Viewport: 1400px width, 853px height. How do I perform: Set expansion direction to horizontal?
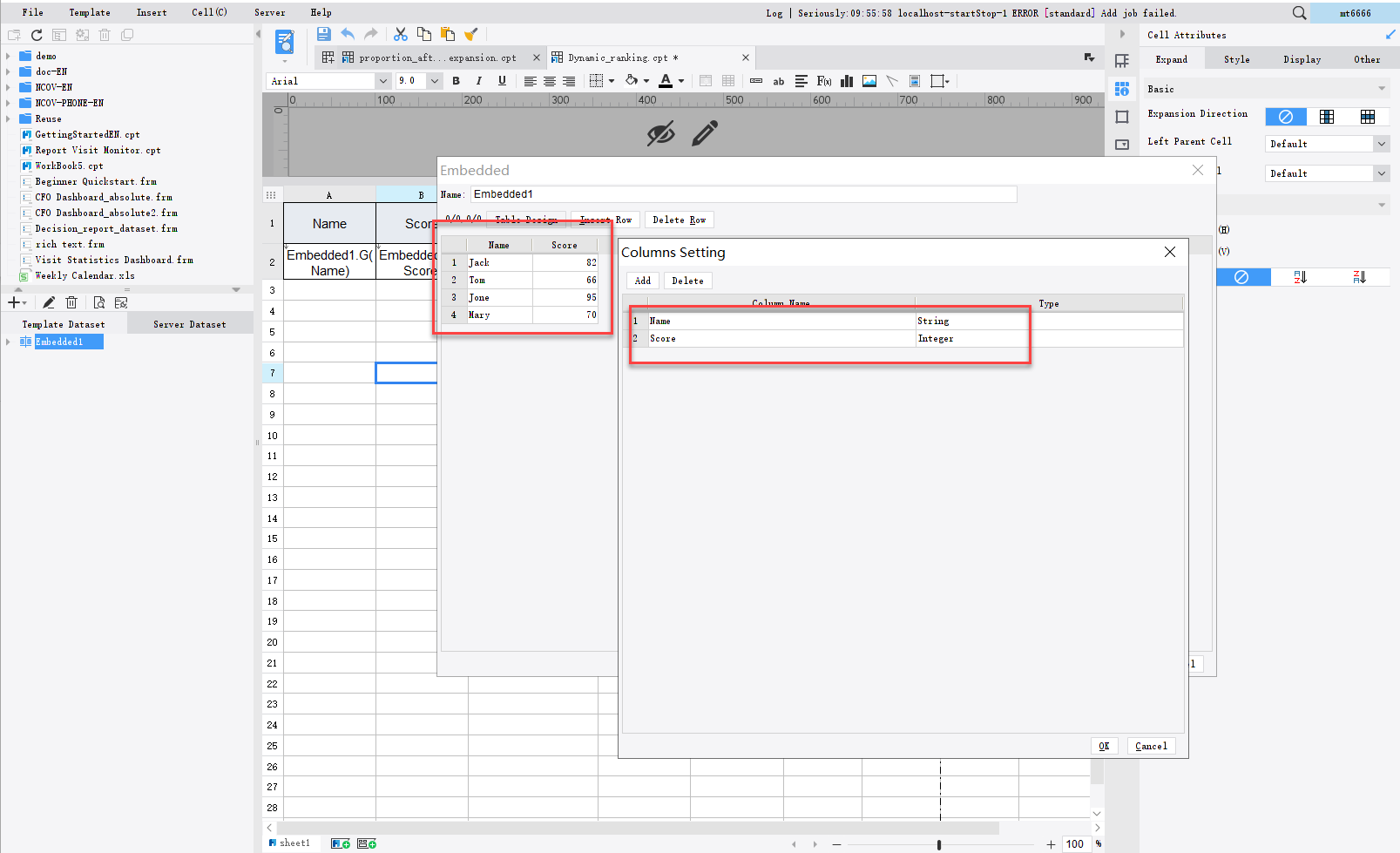point(1368,117)
